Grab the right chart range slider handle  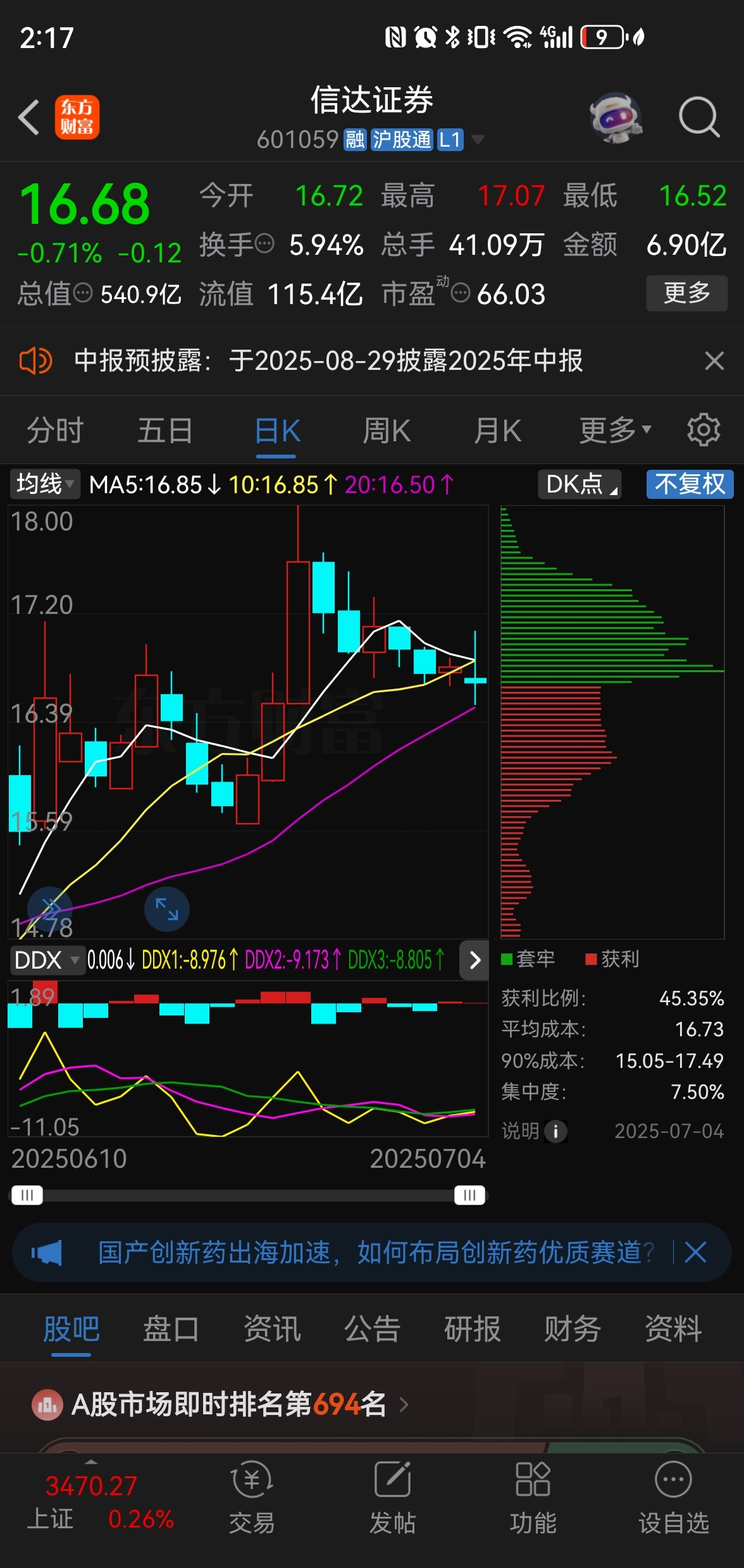[x=469, y=1195]
